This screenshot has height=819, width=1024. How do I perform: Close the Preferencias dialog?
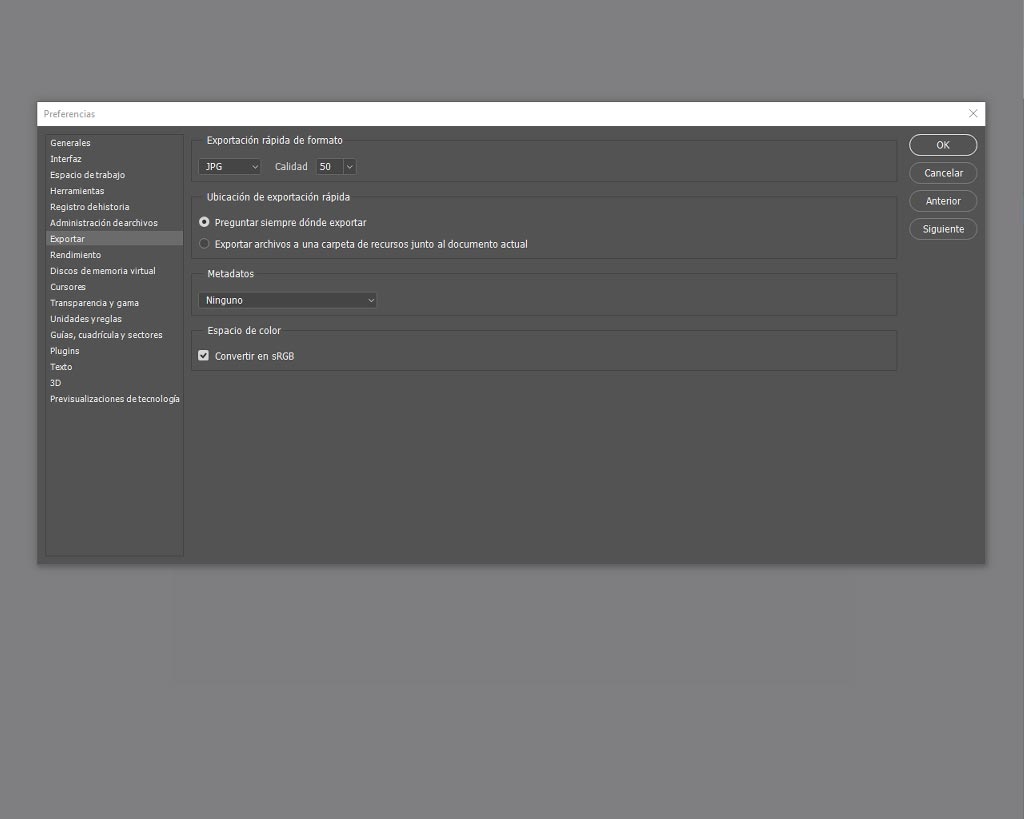coord(973,114)
